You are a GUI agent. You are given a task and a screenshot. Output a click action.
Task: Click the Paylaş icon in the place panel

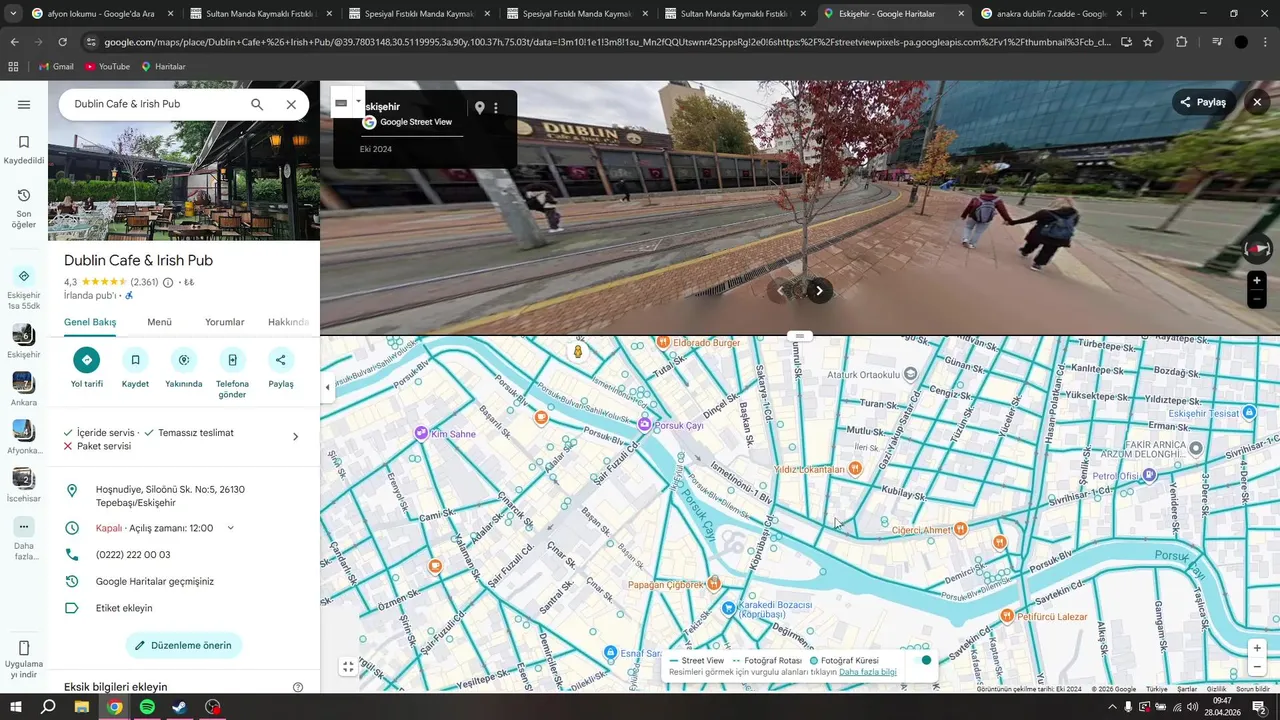[x=281, y=360]
